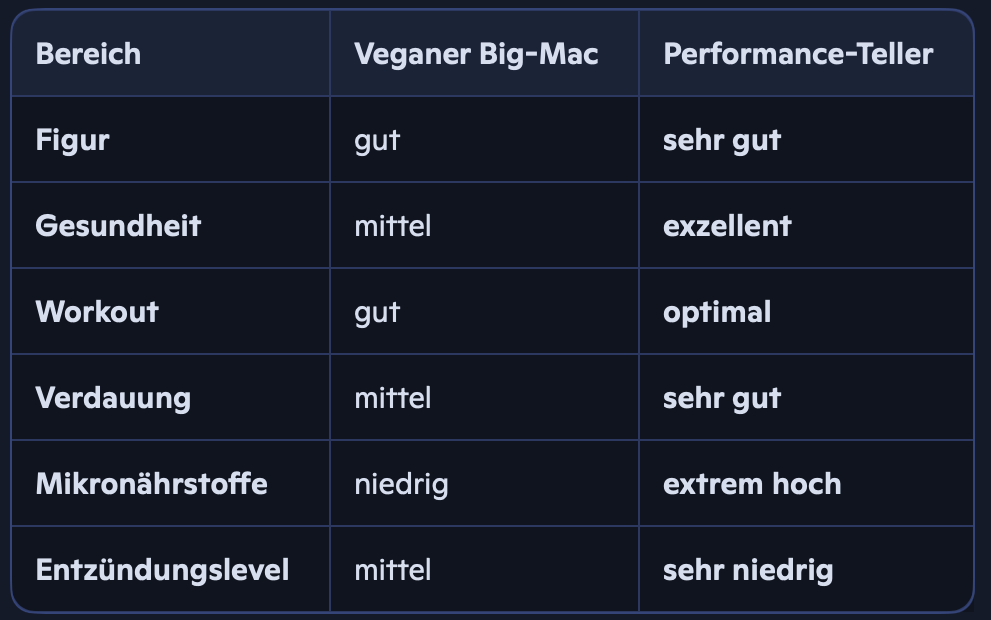Image resolution: width=991 pixels, height=620 pixels.
Task: Click 'gut' in the Workout row
Action: click(x=377, y=312)
